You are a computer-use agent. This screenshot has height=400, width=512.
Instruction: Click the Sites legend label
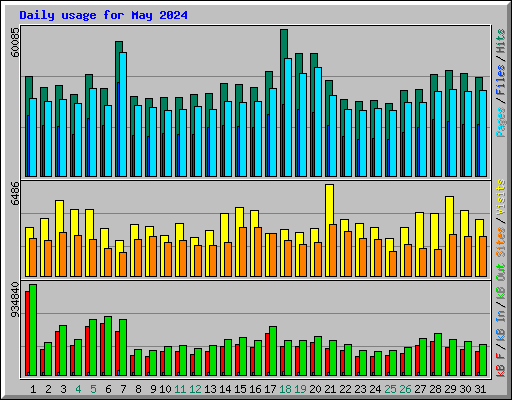[500, 242]
